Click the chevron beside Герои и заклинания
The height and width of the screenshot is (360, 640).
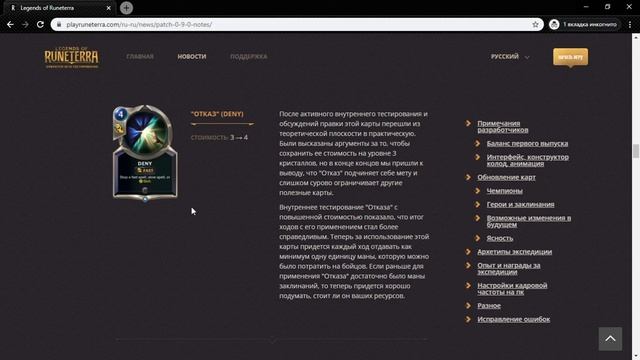(478, 204)
